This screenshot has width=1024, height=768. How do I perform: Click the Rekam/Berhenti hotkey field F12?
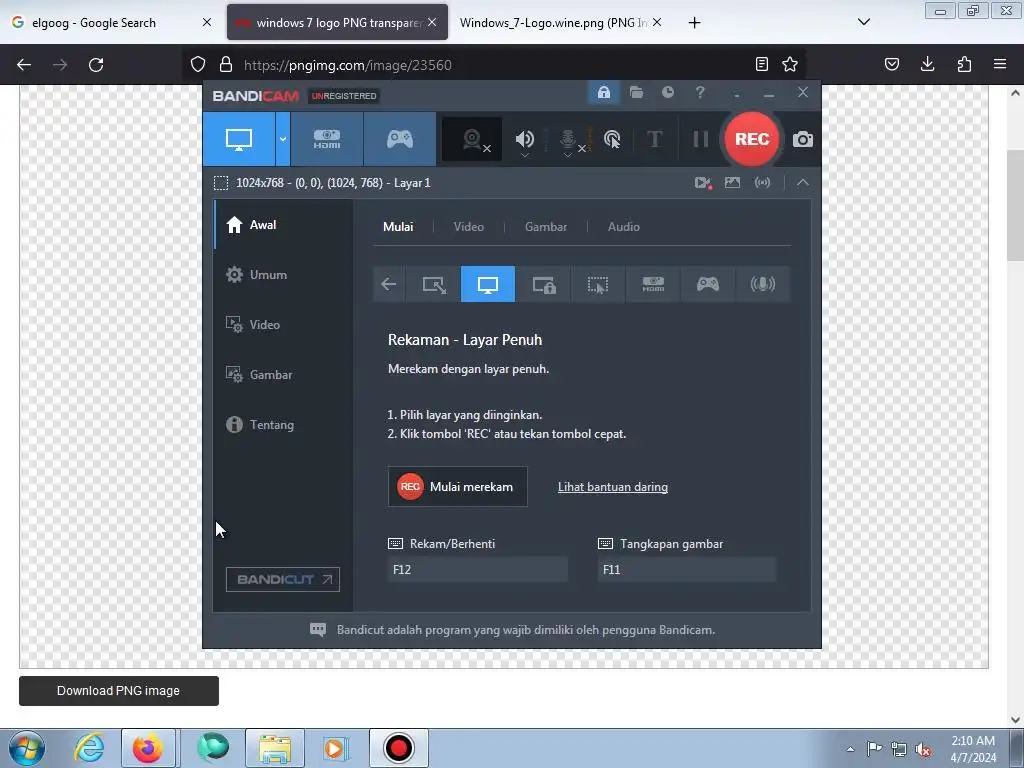pos(477,569)
